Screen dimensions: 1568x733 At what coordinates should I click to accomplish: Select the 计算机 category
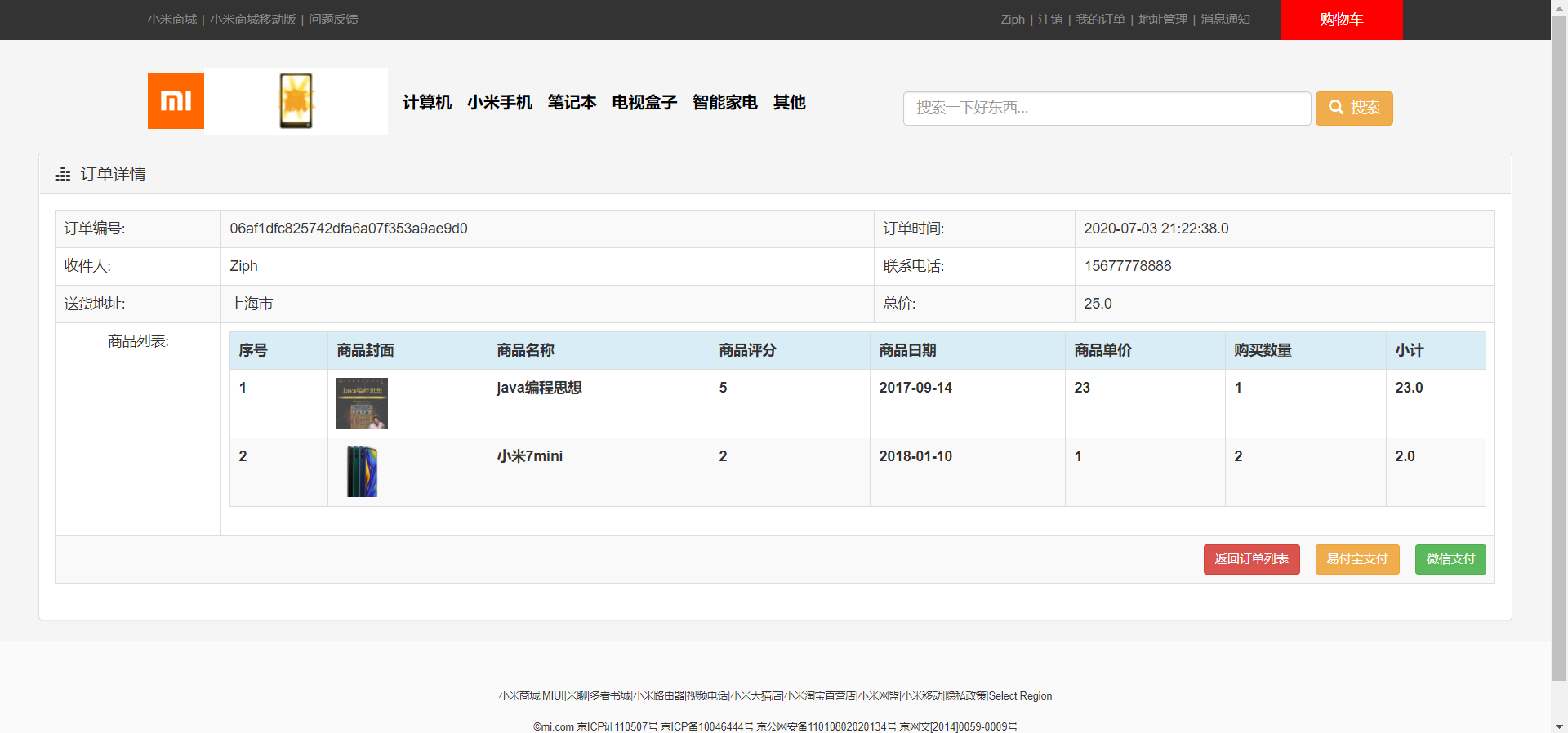coord(427,102)
